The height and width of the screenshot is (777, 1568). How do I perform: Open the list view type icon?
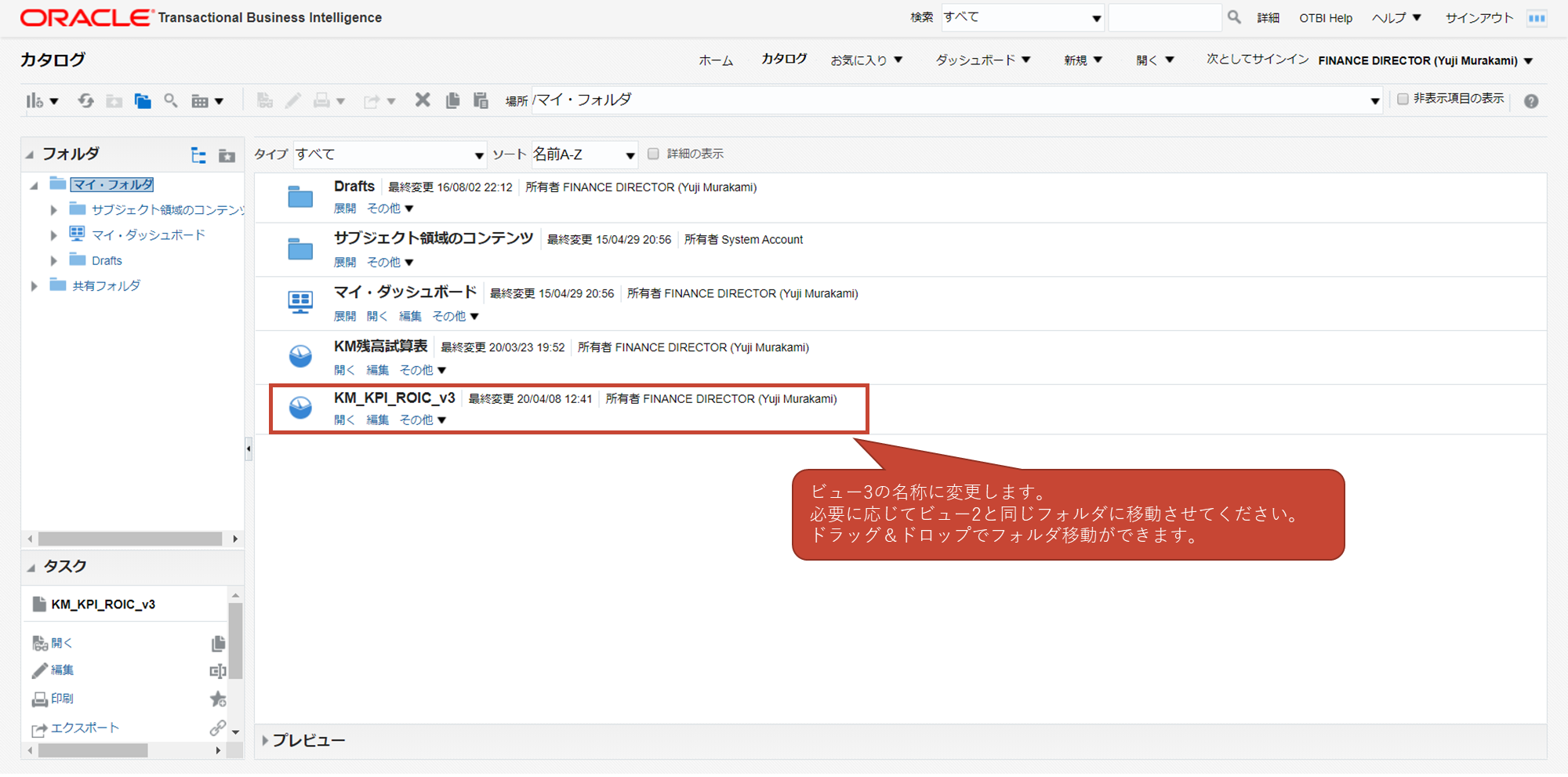[208, 100]
